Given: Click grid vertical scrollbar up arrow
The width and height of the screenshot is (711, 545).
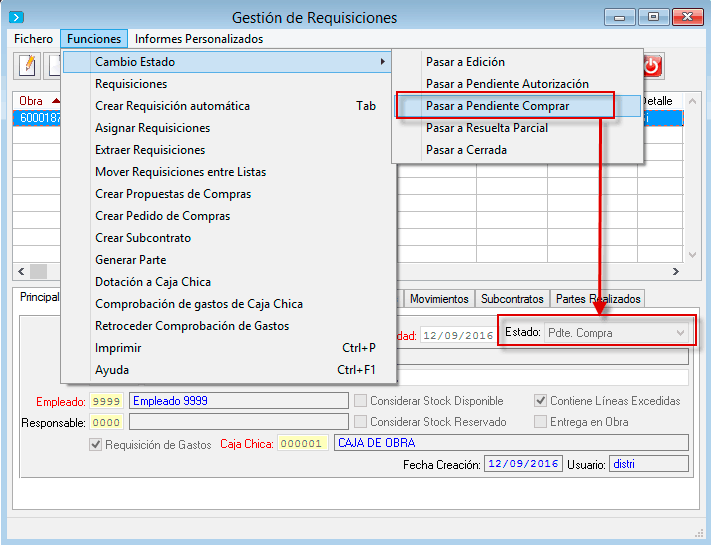Looking at the screenshot, I should click(x=692, y=101).
